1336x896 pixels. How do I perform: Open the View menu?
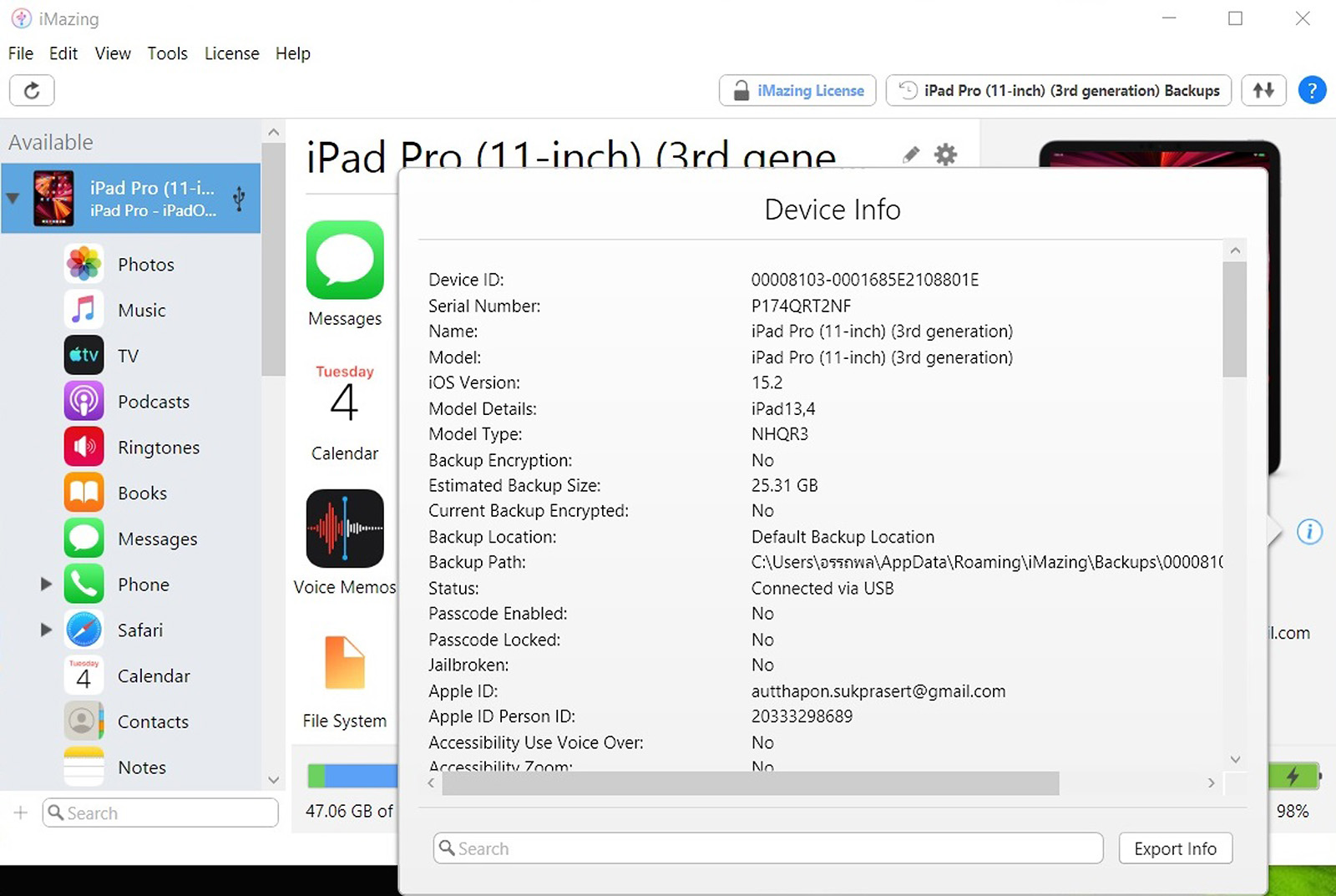(113, 53)
